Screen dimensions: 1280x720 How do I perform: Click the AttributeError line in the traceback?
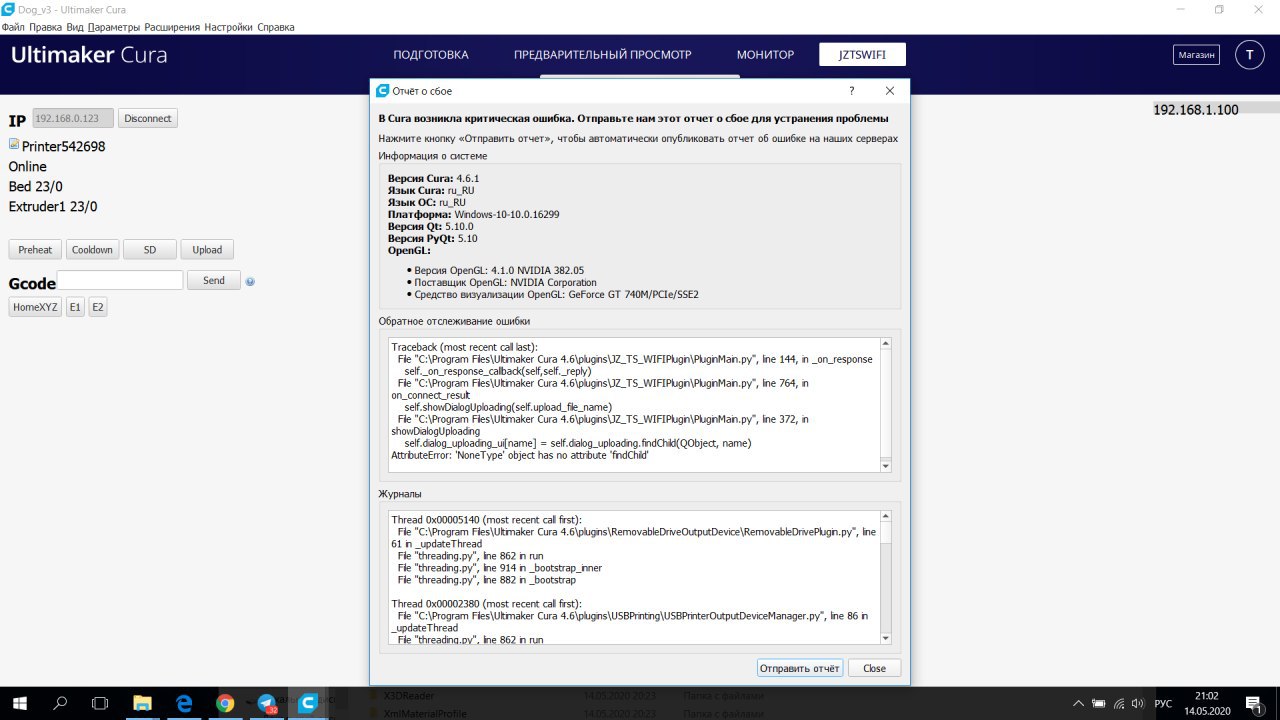point(520,455)
